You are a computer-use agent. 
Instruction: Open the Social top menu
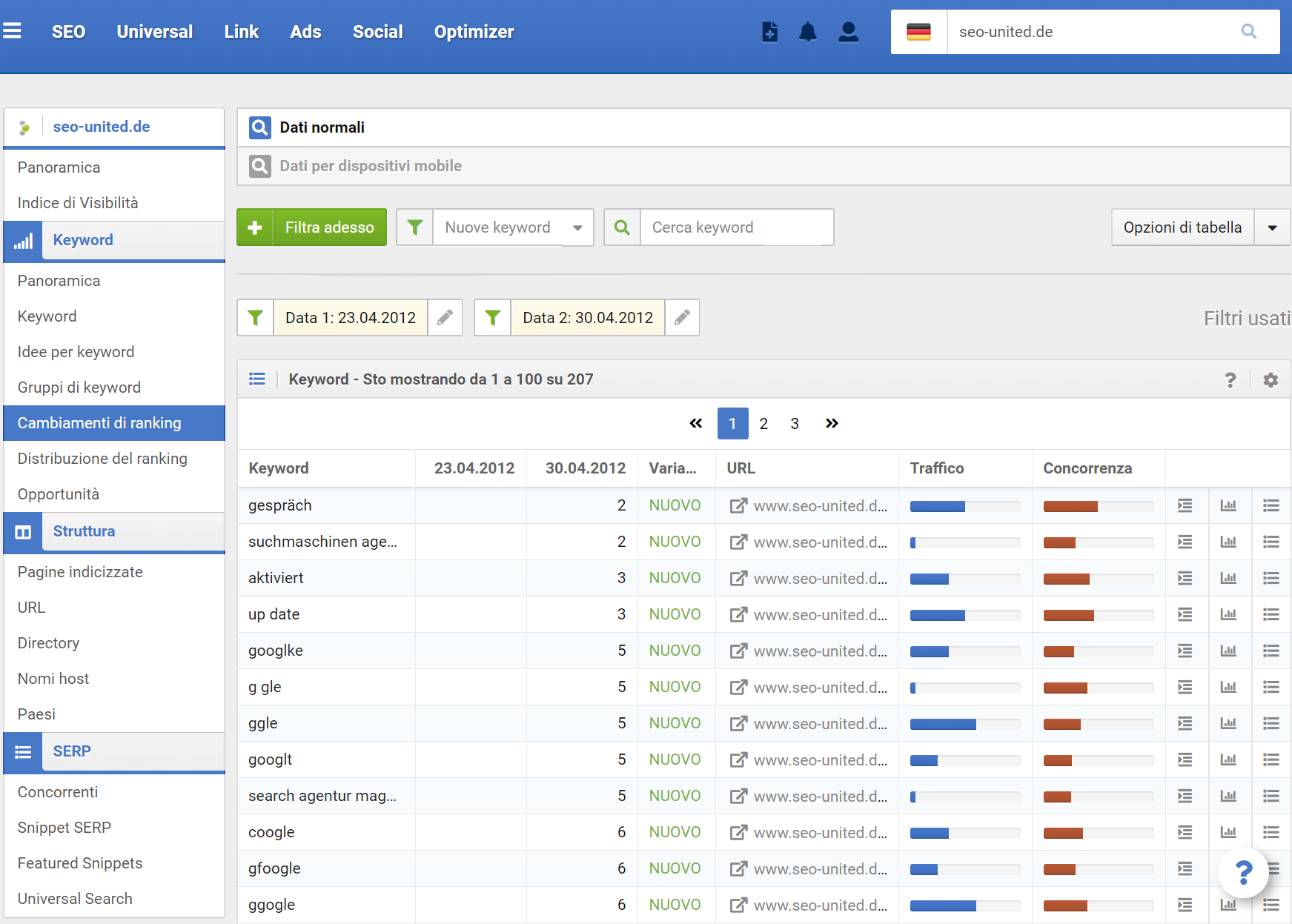(378, 32)
